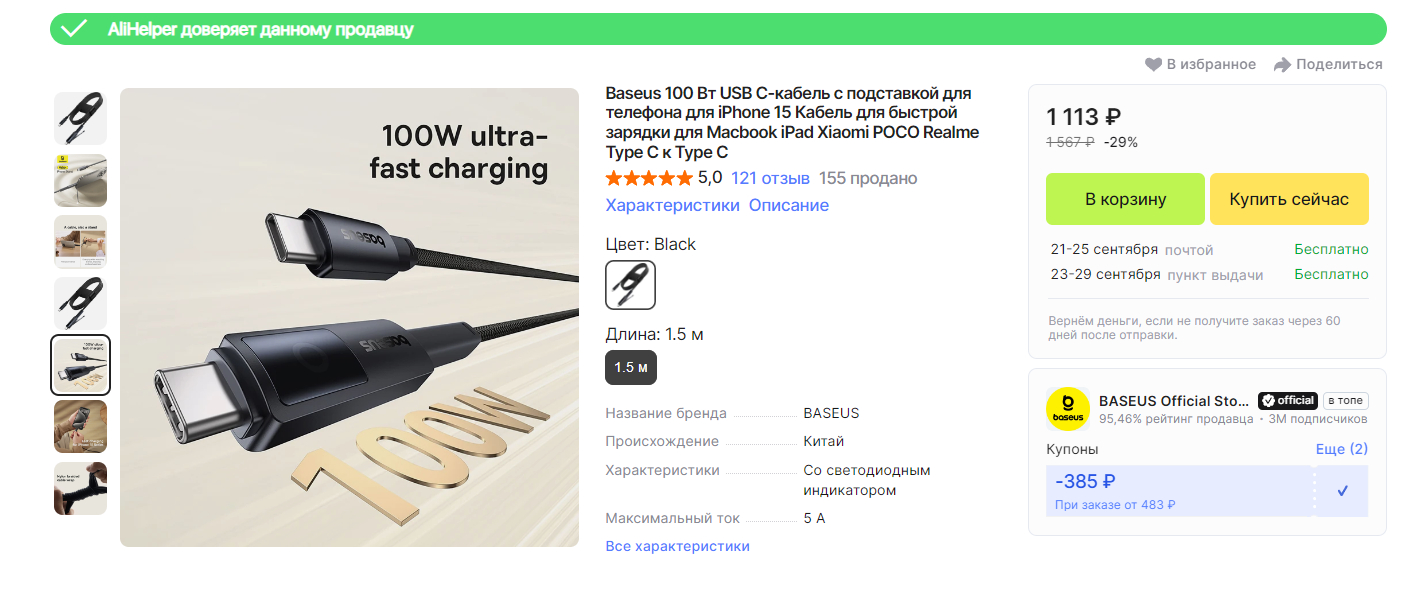Open the Характеристики tab
The height and width of the screenshot is (589, 1418).
673,205
